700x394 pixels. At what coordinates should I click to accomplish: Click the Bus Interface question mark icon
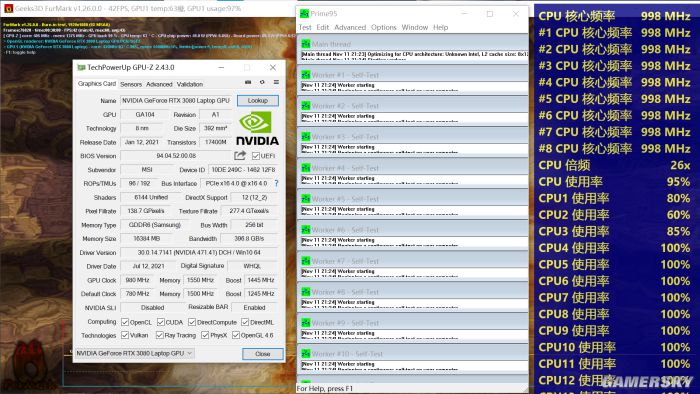pos(276,183)
